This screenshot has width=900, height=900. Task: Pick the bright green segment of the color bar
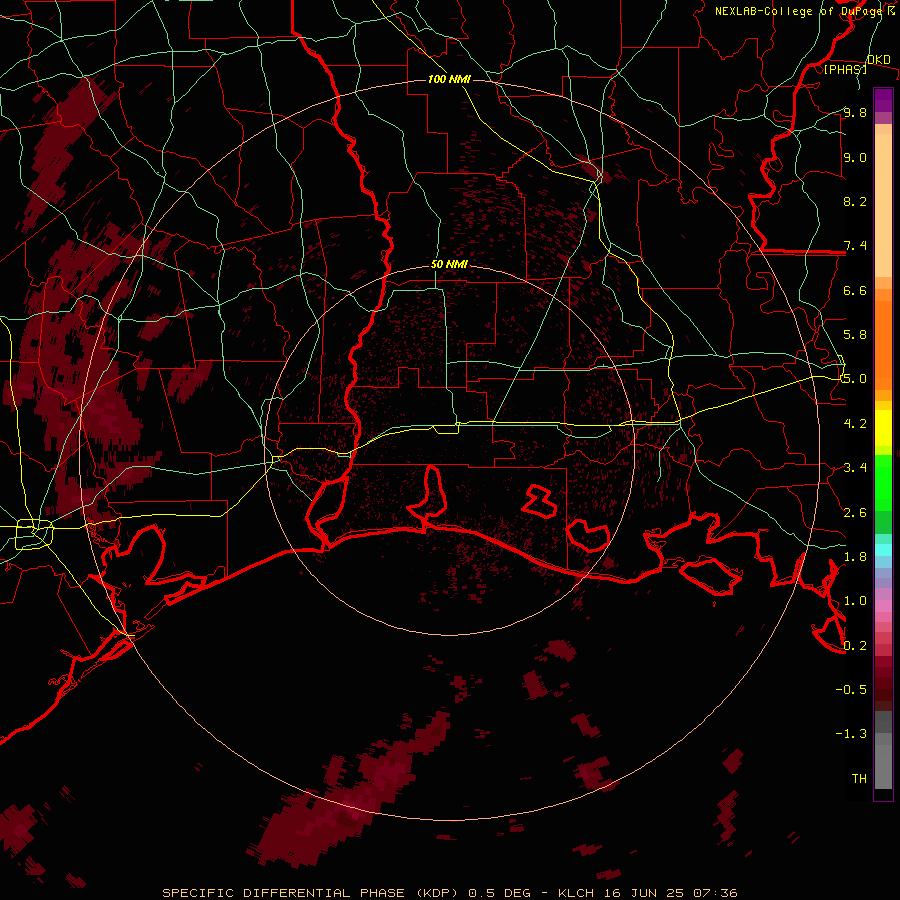tap(883, 483)
